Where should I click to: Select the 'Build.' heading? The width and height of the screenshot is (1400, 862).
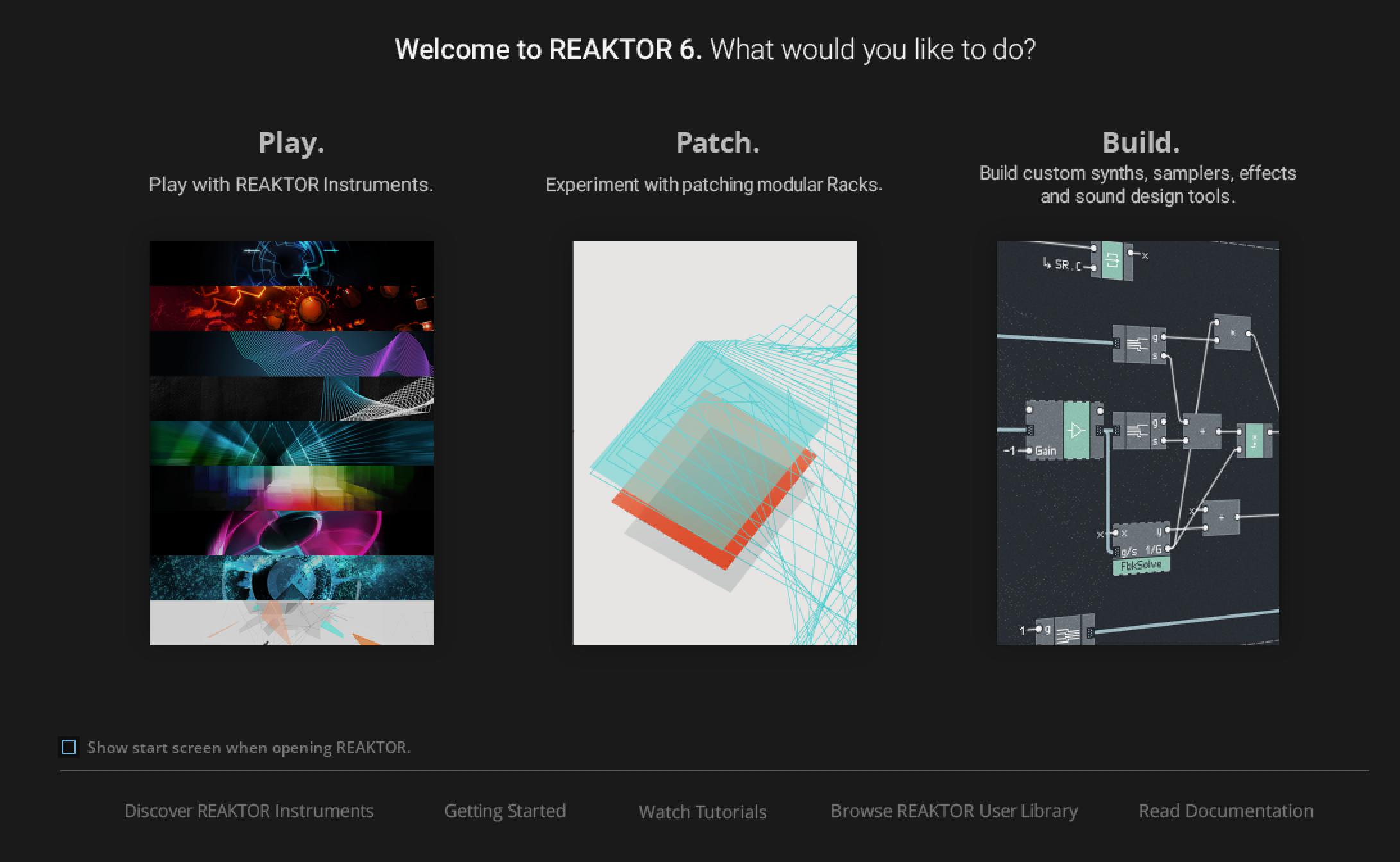coord(1141,142)
